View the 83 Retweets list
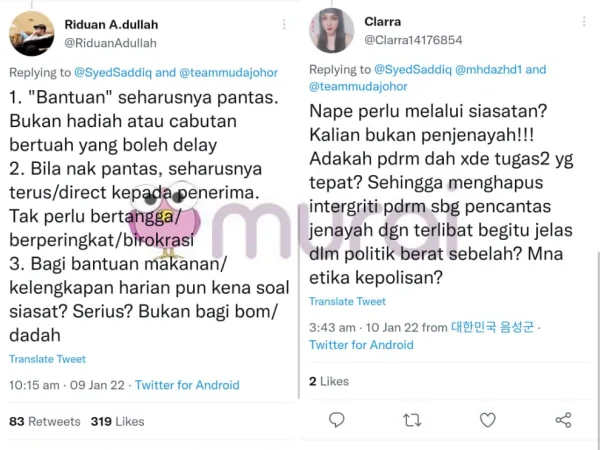600x450 pixels. [45, 421]
